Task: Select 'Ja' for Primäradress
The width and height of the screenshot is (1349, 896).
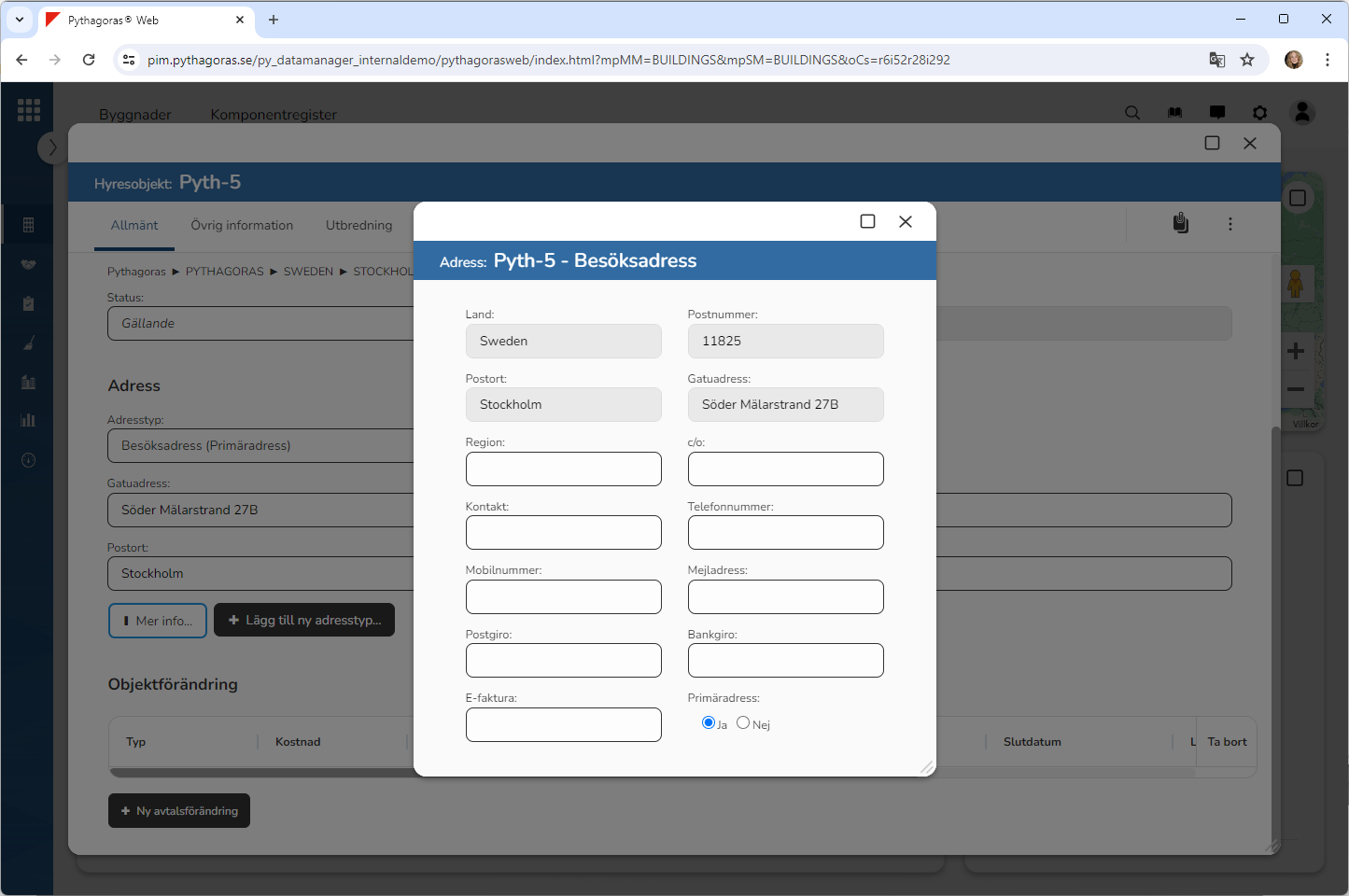Action: pyautogui.click(x=709, y=722)
